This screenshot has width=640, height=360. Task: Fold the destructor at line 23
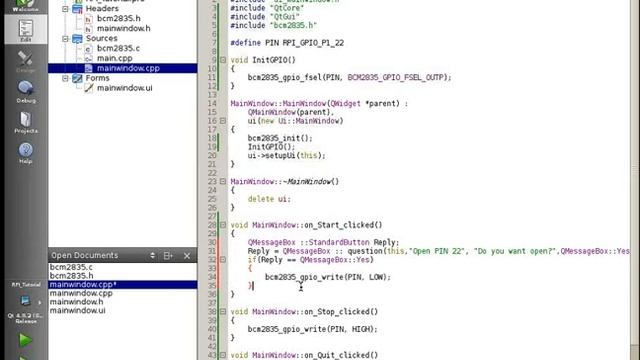click(223, 182)
